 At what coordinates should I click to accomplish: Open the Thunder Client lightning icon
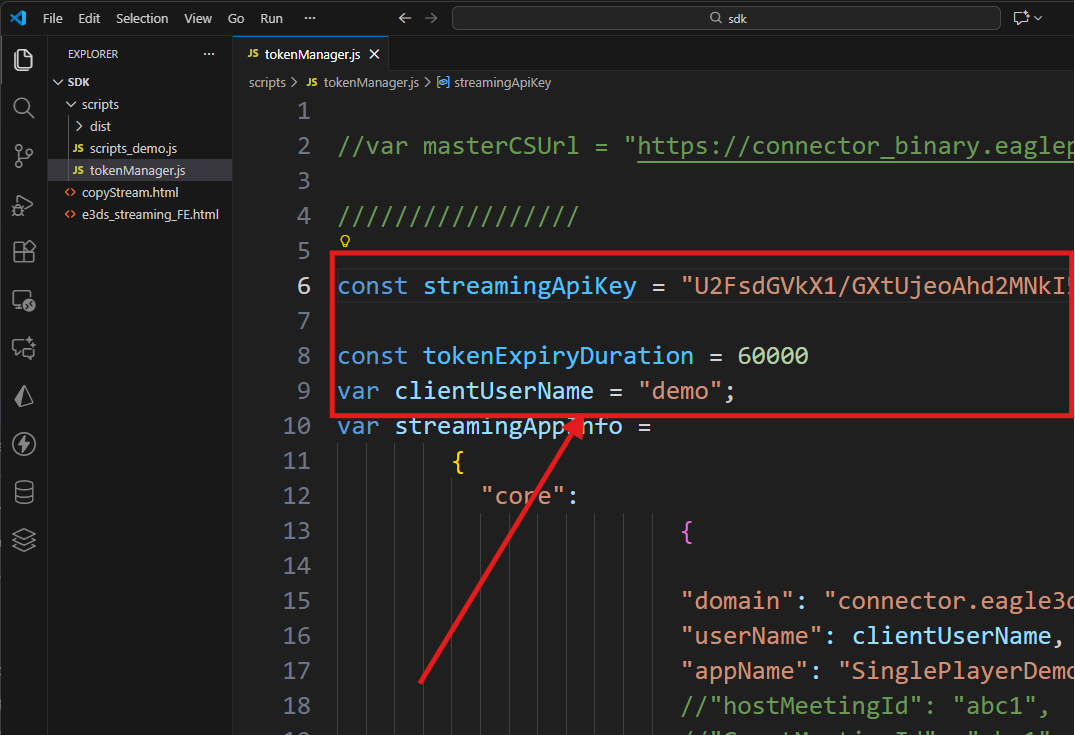point(24,444)
